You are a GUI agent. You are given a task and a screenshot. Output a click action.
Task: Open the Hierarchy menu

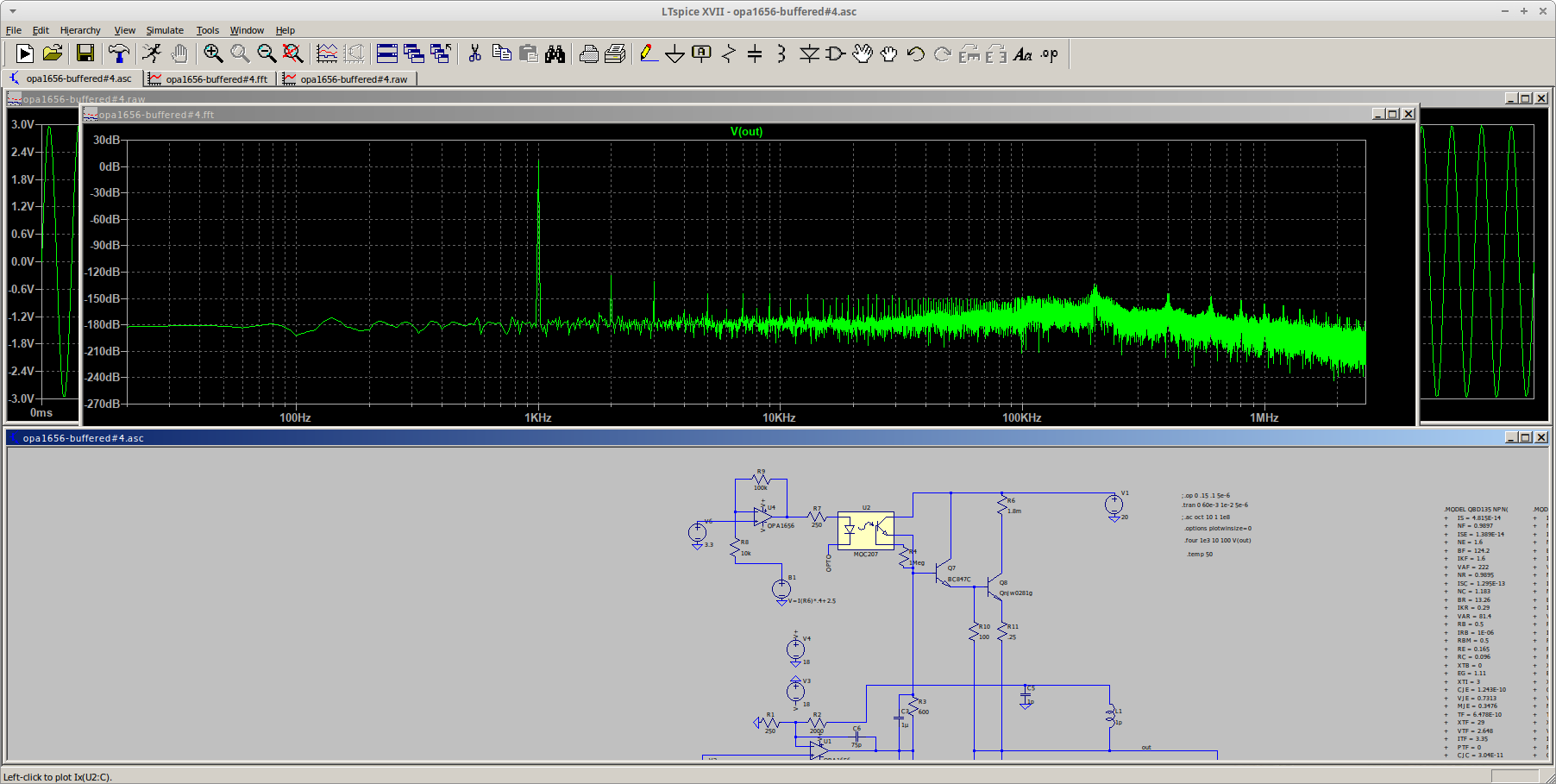tap(80, 30)
